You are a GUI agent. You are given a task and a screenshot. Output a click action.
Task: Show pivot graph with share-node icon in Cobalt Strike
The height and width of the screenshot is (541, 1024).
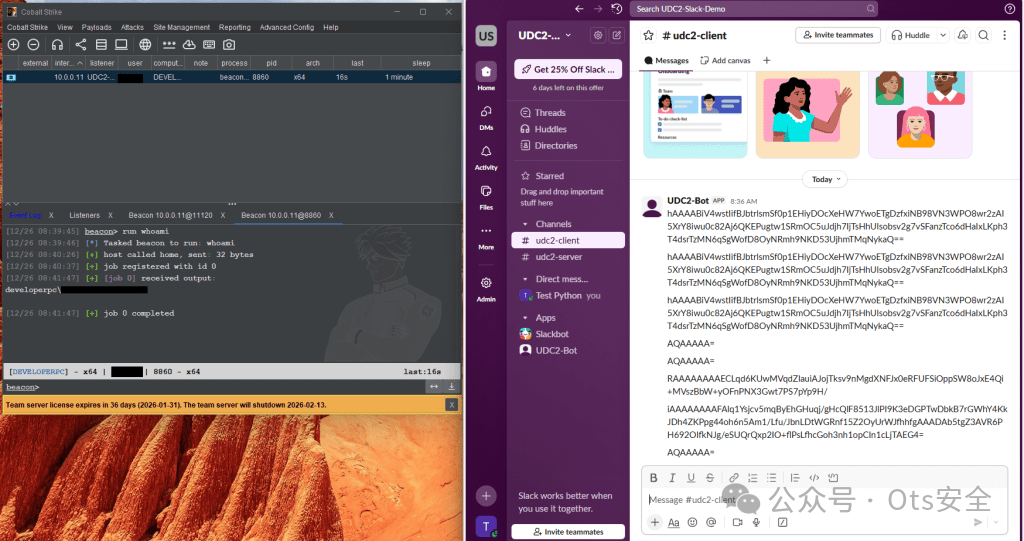click(80, 44)
